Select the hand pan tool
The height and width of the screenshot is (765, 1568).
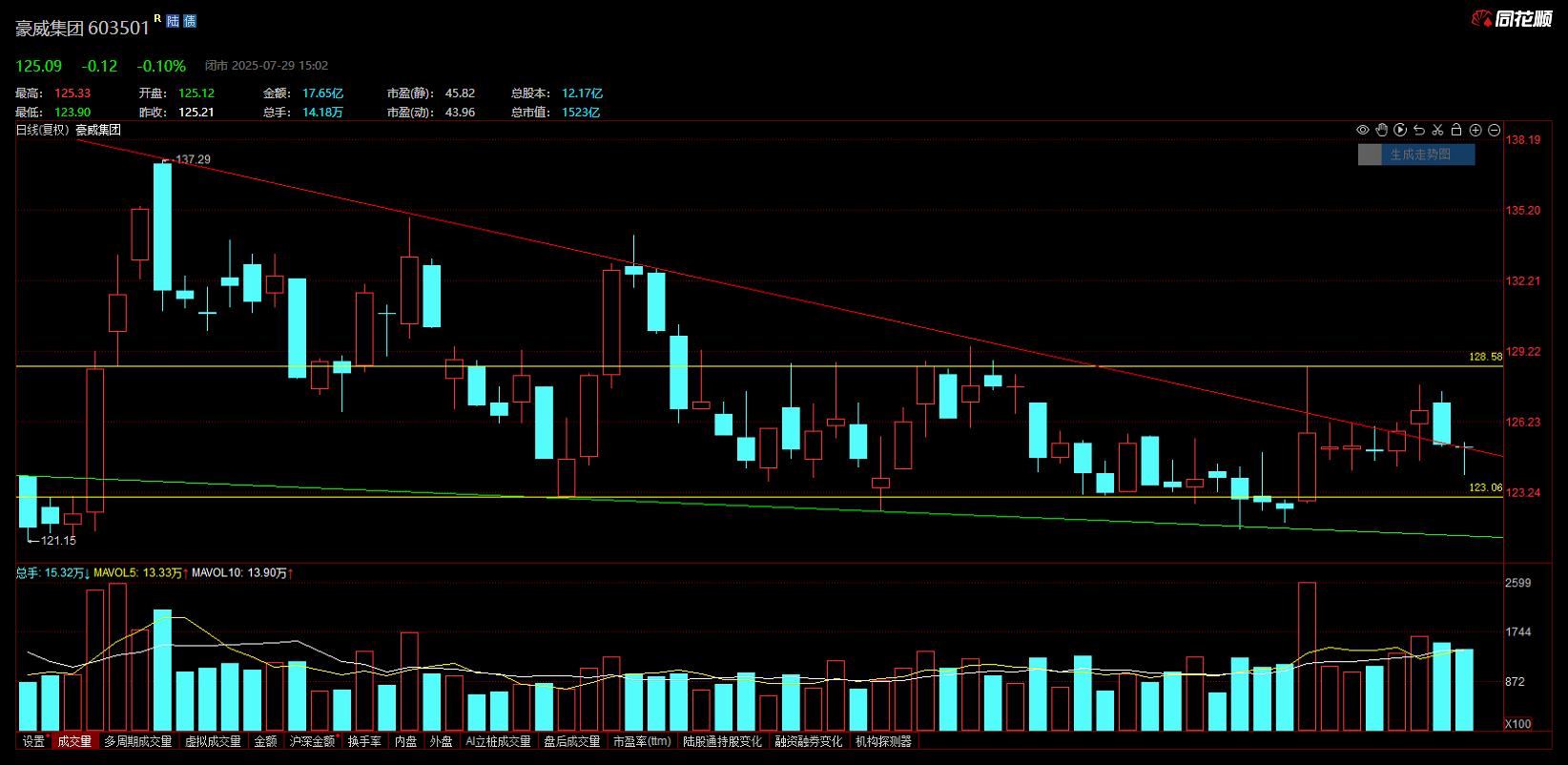(x=1381, y=130)
